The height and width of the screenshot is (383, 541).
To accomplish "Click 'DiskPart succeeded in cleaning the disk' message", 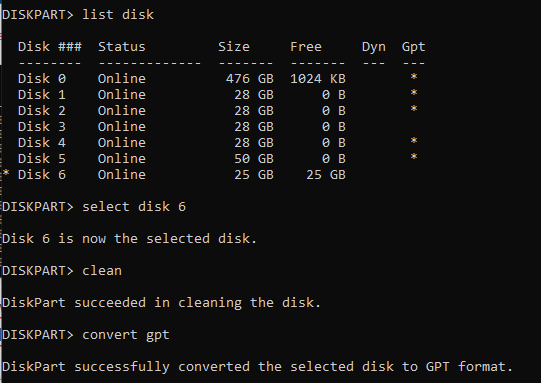I will tap(161, 303).
